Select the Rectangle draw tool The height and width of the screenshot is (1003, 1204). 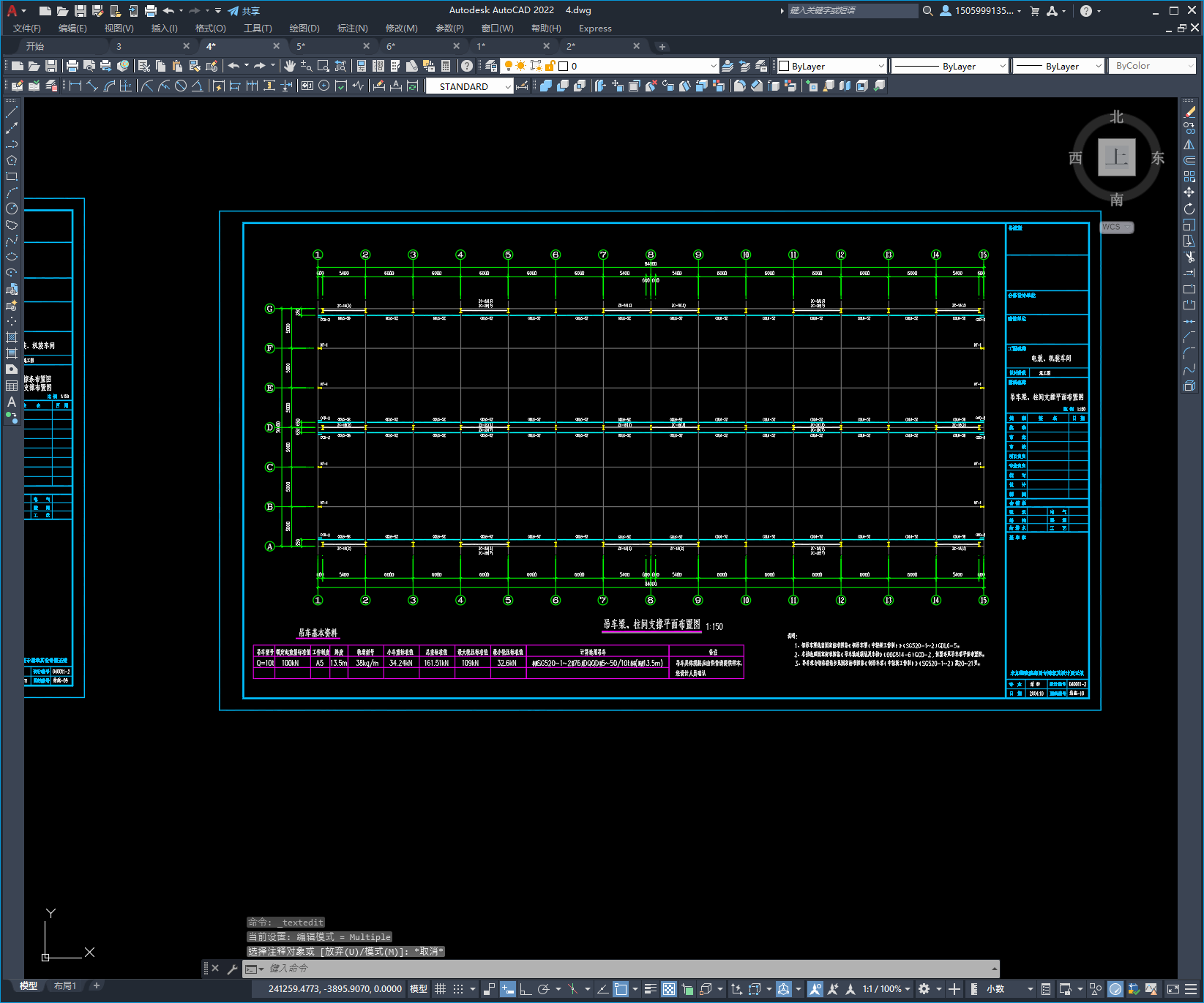12,176
